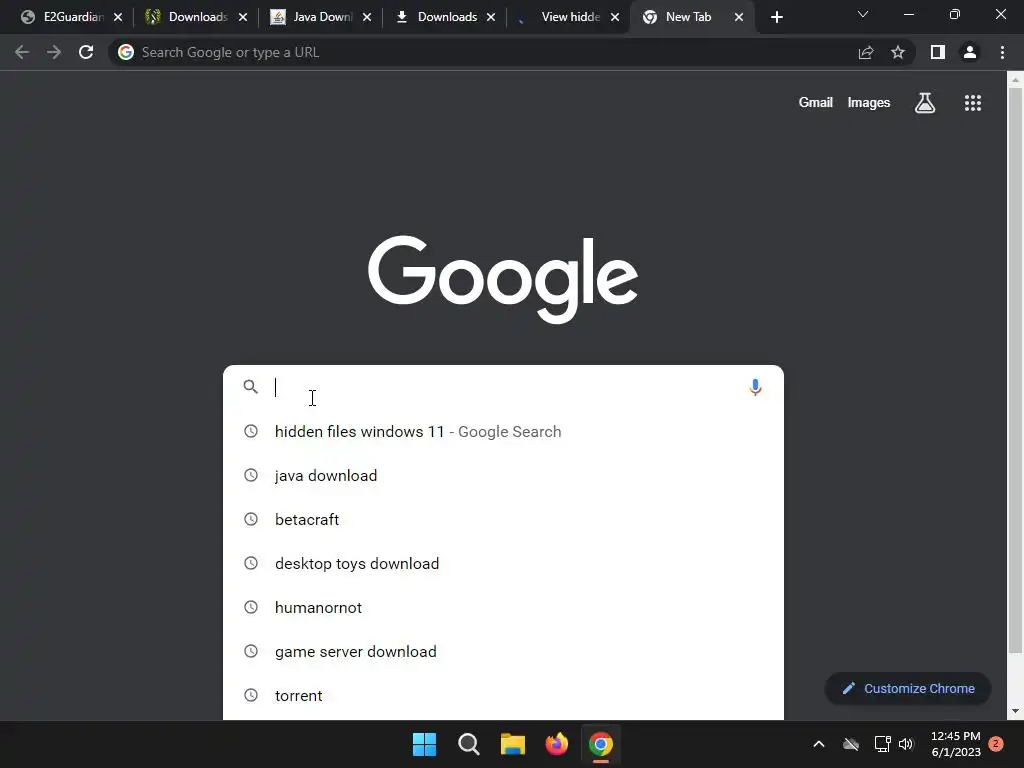Click the magnifier icon in the search box
This screenshot has width=1024, height=768.
click(251, 387)
